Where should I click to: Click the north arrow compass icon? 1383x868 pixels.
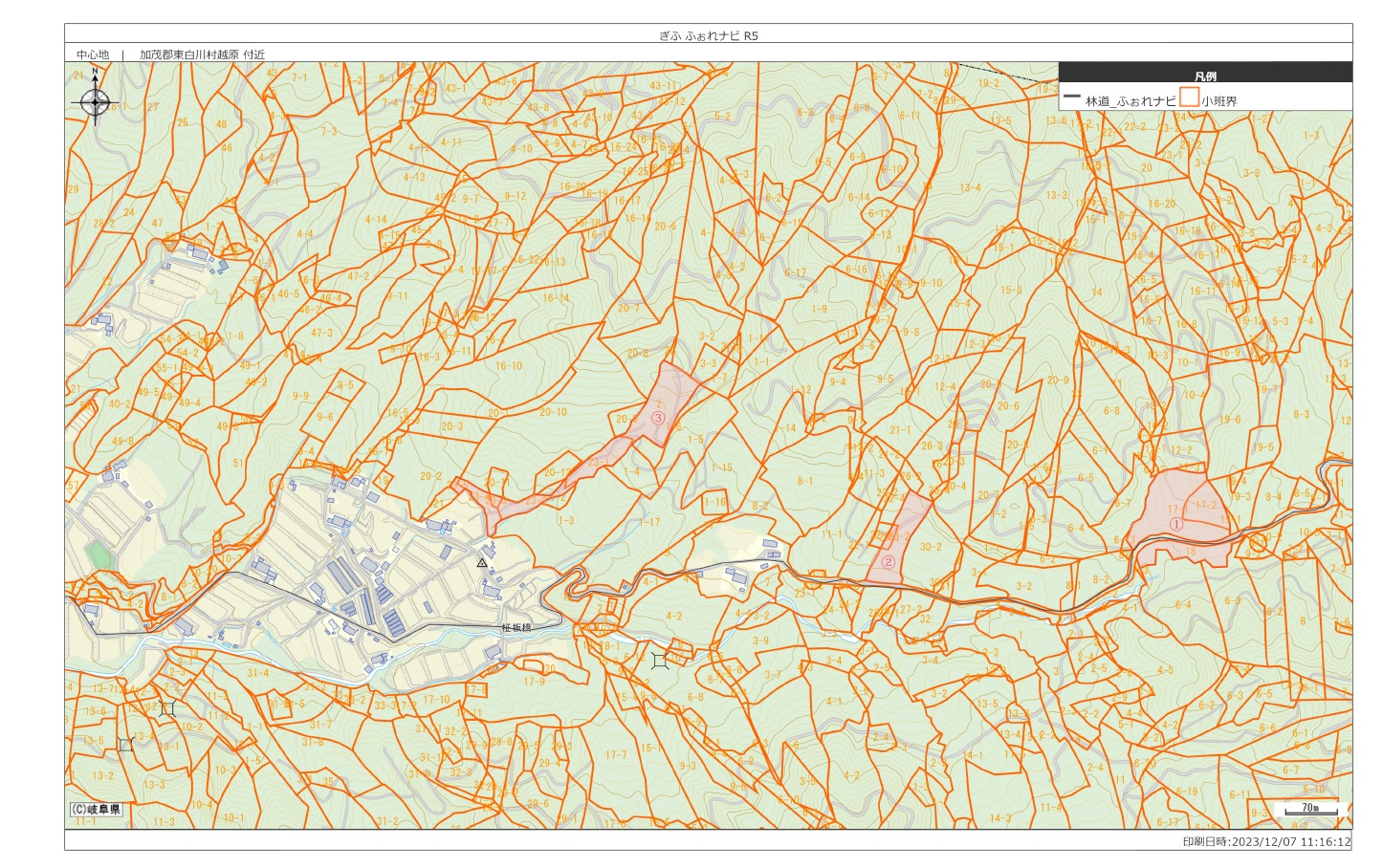point(96,97)
